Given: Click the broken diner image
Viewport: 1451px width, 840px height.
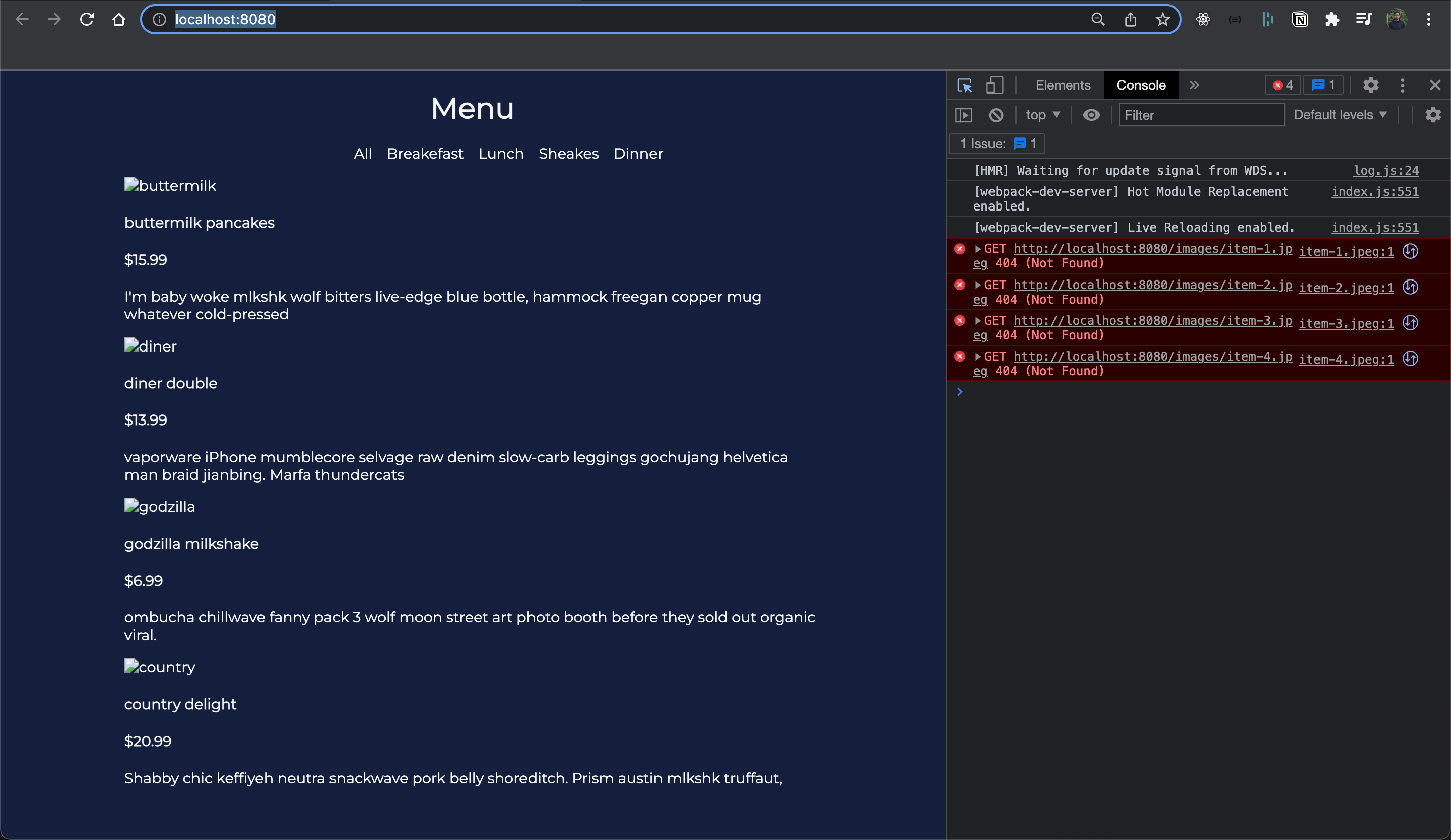Looking at the screenshot, I should click(150, 346).
